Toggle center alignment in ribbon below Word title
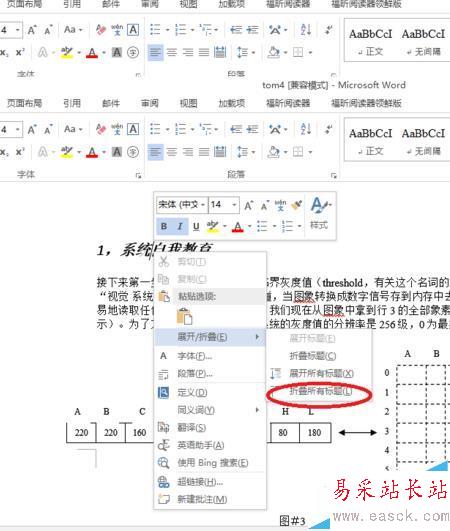450x531 pixels. click(x=172, y=152)
